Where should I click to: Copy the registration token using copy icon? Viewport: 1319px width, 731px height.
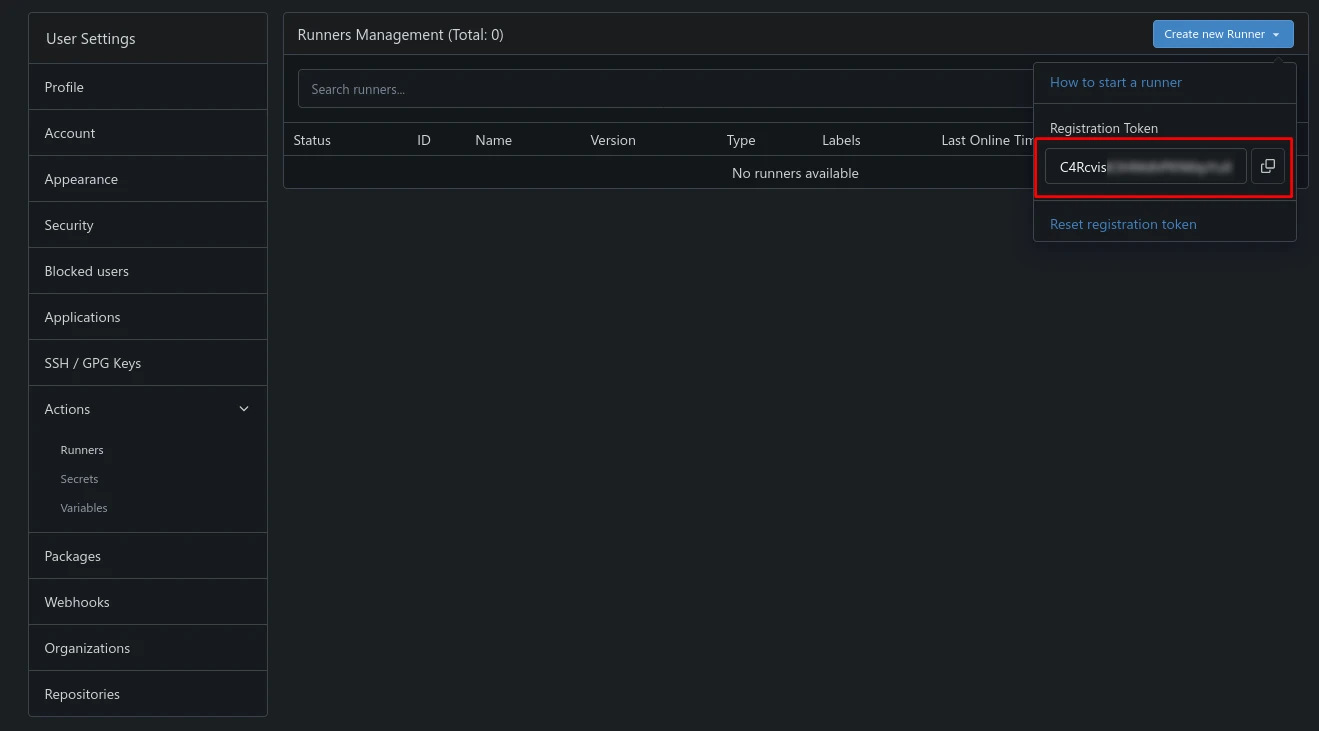click(x=1267, y=167)
